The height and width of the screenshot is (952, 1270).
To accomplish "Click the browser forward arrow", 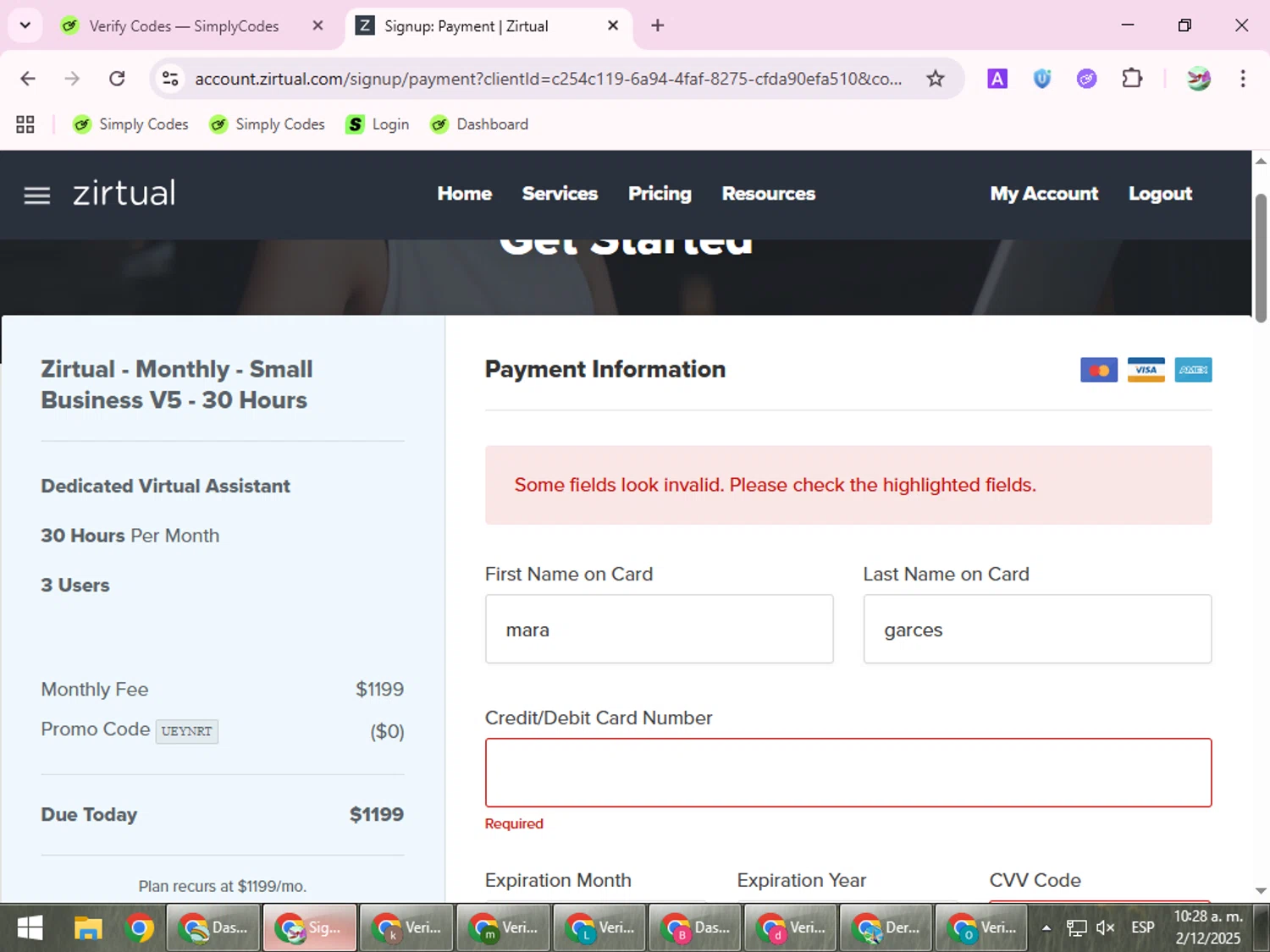I will (72, 79).
